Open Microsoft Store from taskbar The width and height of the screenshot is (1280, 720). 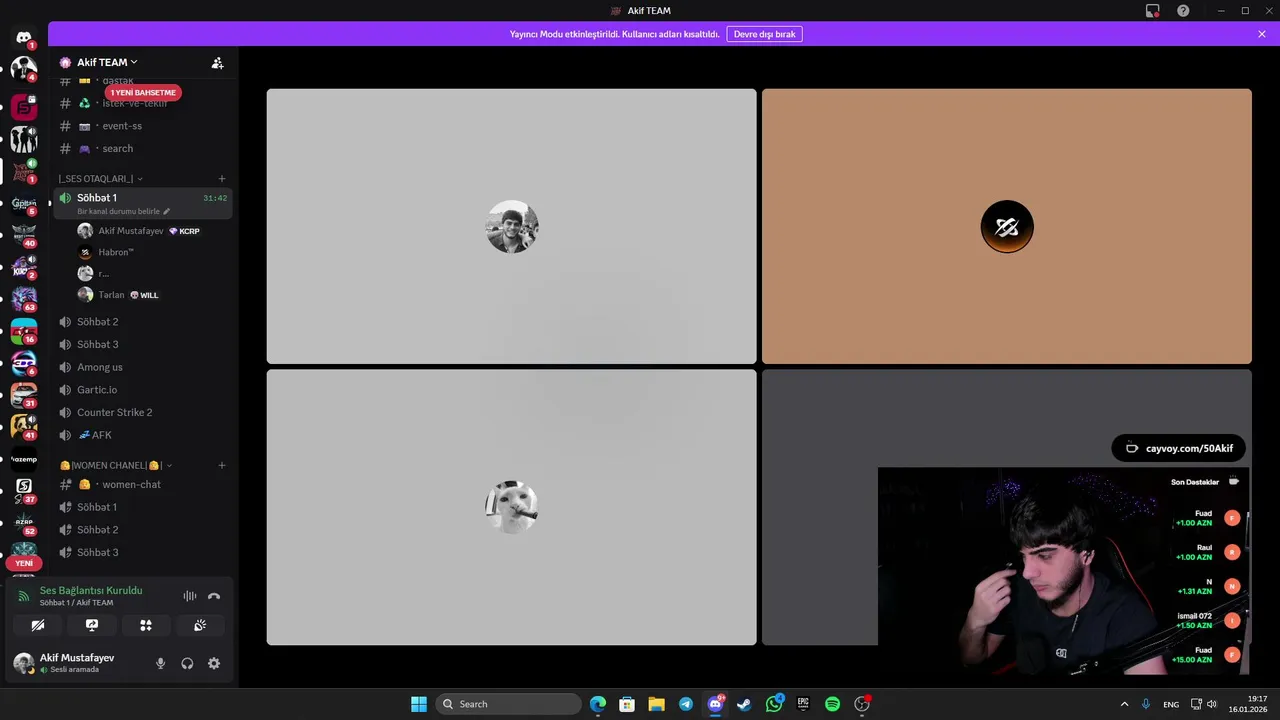[627, 704]
